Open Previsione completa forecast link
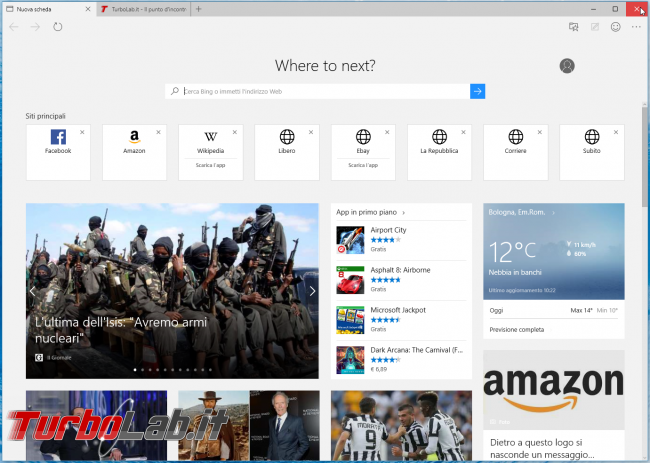 (x=517, y=330)
